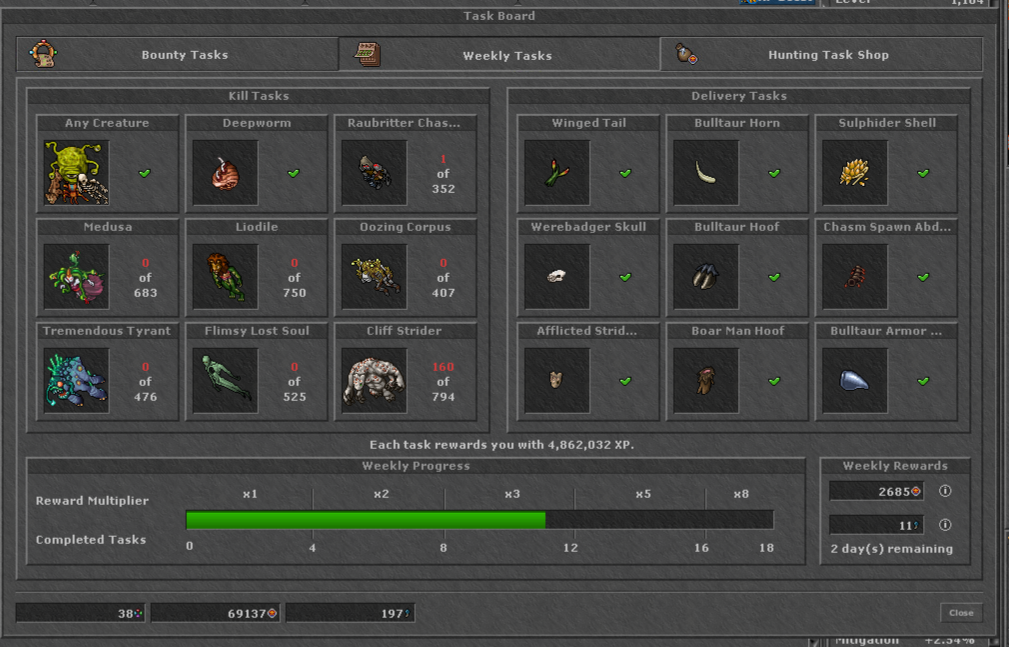This screenshot has width=1009, height=647.
Task: Click the Deepworm green checkmark
Action: (293, 173)
